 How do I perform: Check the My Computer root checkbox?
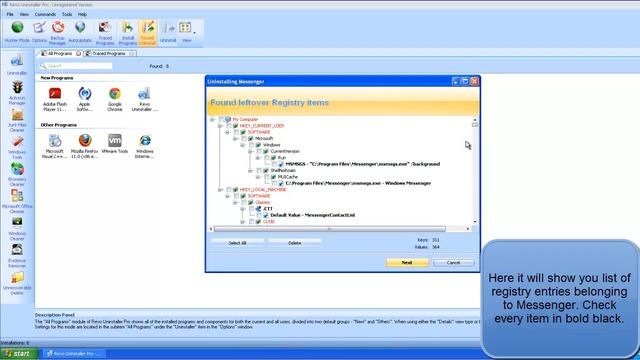[221, 120]
